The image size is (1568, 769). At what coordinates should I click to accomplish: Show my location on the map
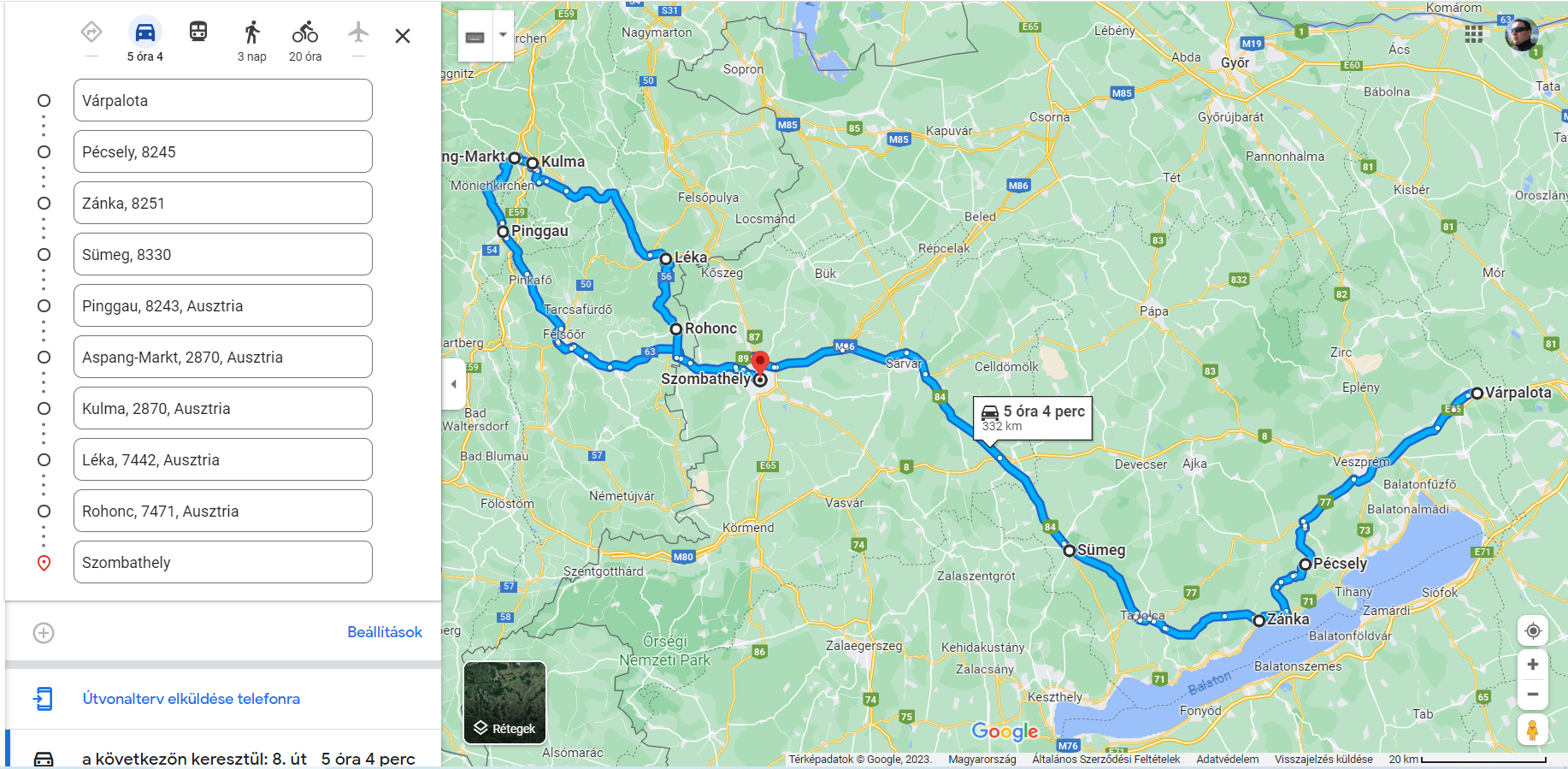pyautogui.click(x=1533, y=631)
